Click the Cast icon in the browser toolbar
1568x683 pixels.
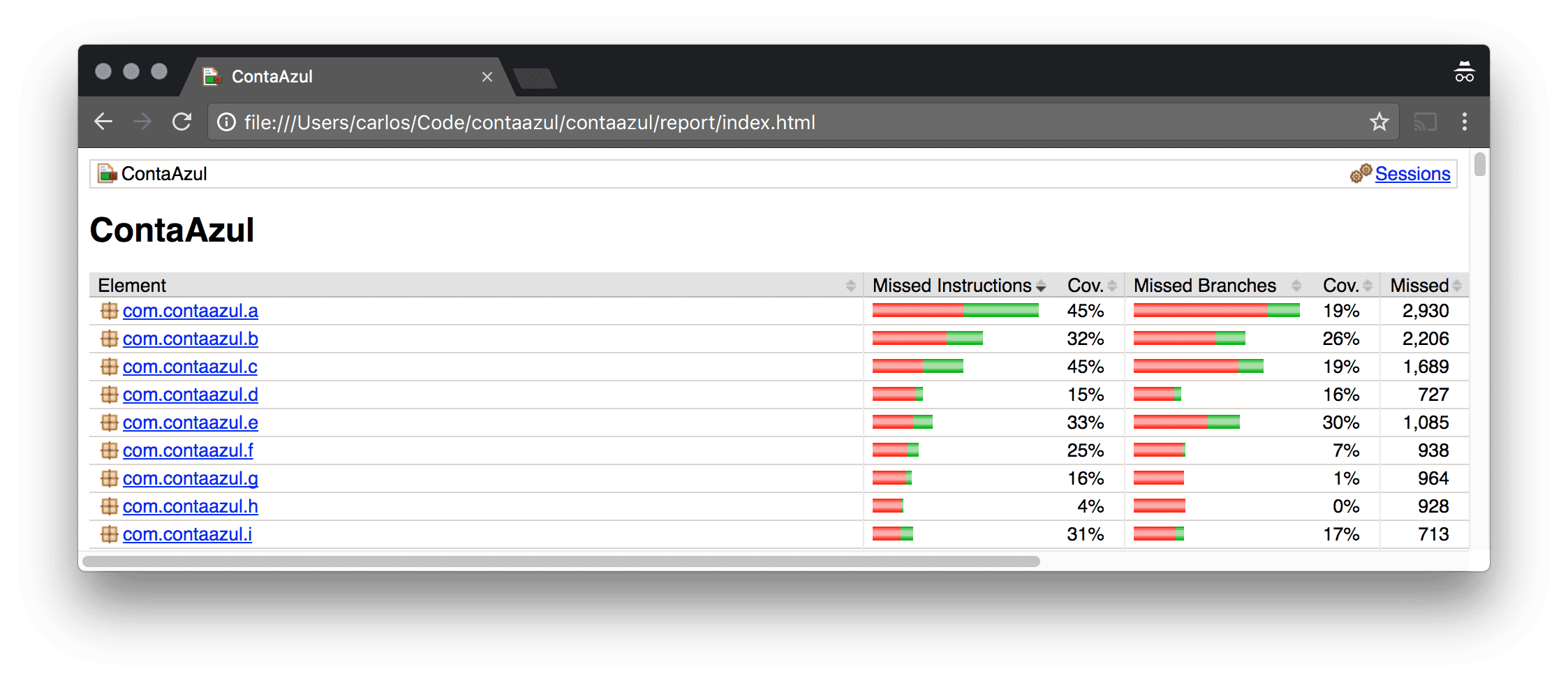click(1425, 122)
